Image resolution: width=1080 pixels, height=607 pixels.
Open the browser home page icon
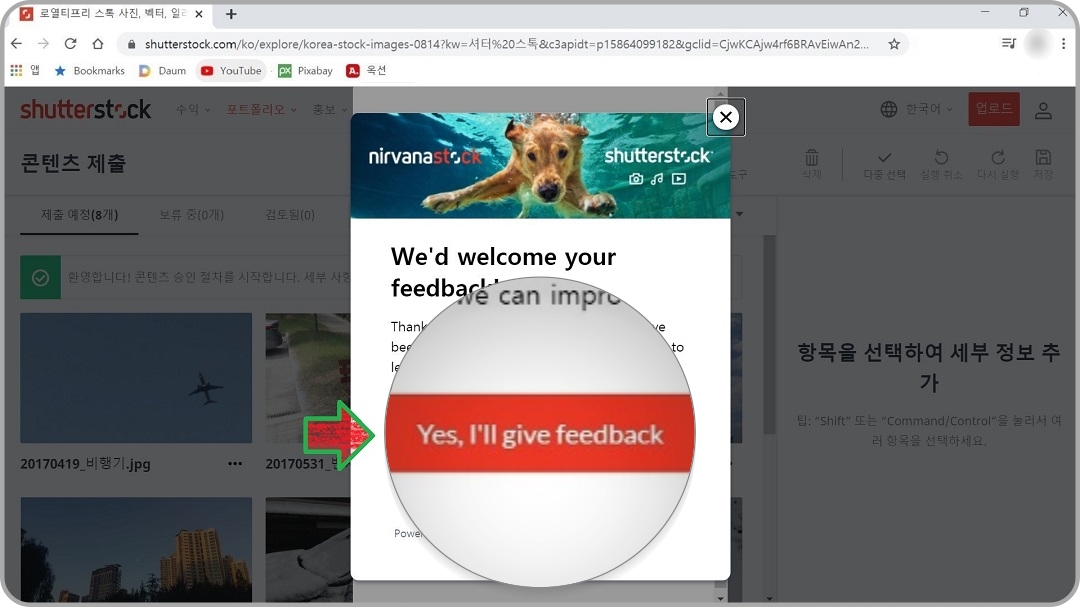98,44
